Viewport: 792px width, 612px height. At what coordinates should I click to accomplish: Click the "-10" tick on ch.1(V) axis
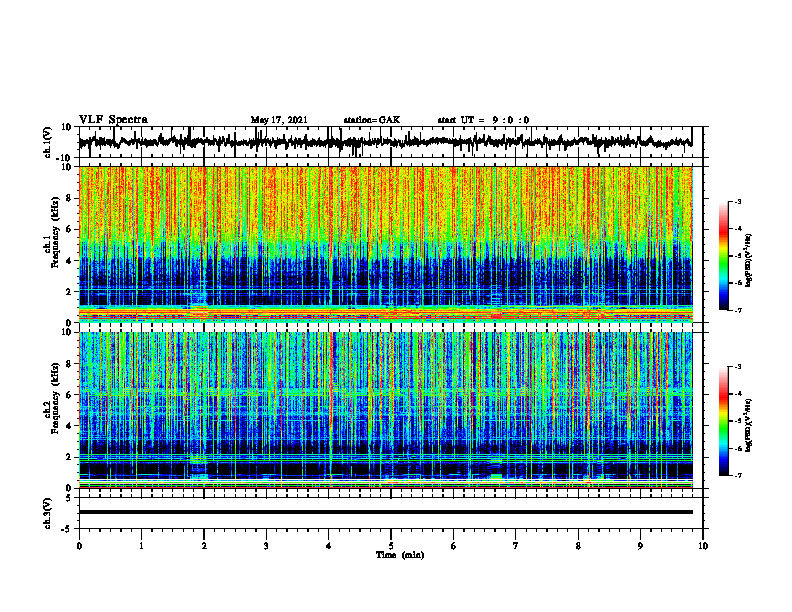(x=65, y=158)
